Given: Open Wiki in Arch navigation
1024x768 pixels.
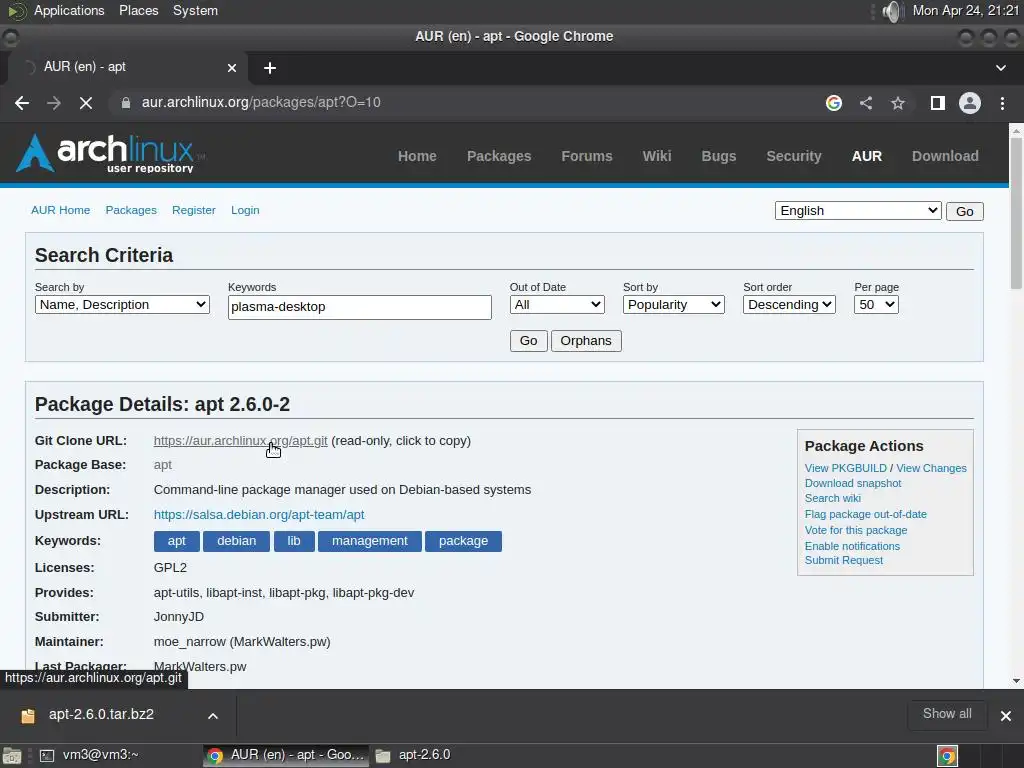Looking at the screenshot, I should pos(657,156).
